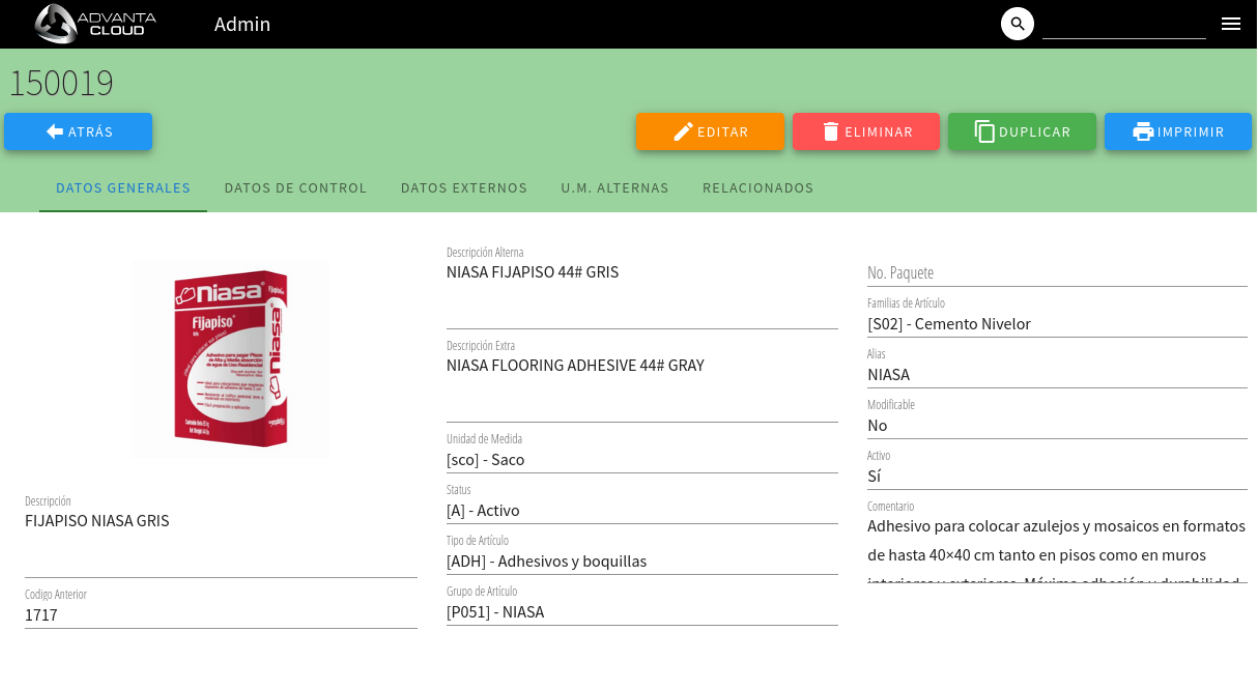Click the Alias value NIASA

point(888,374)
